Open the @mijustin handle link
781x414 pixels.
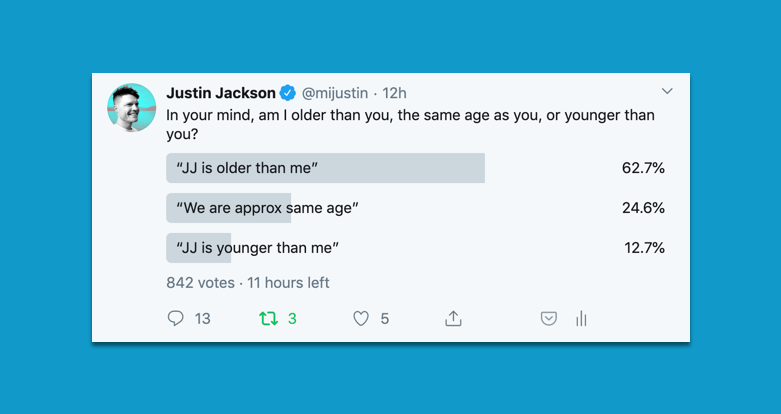click(x=334, y=93)
